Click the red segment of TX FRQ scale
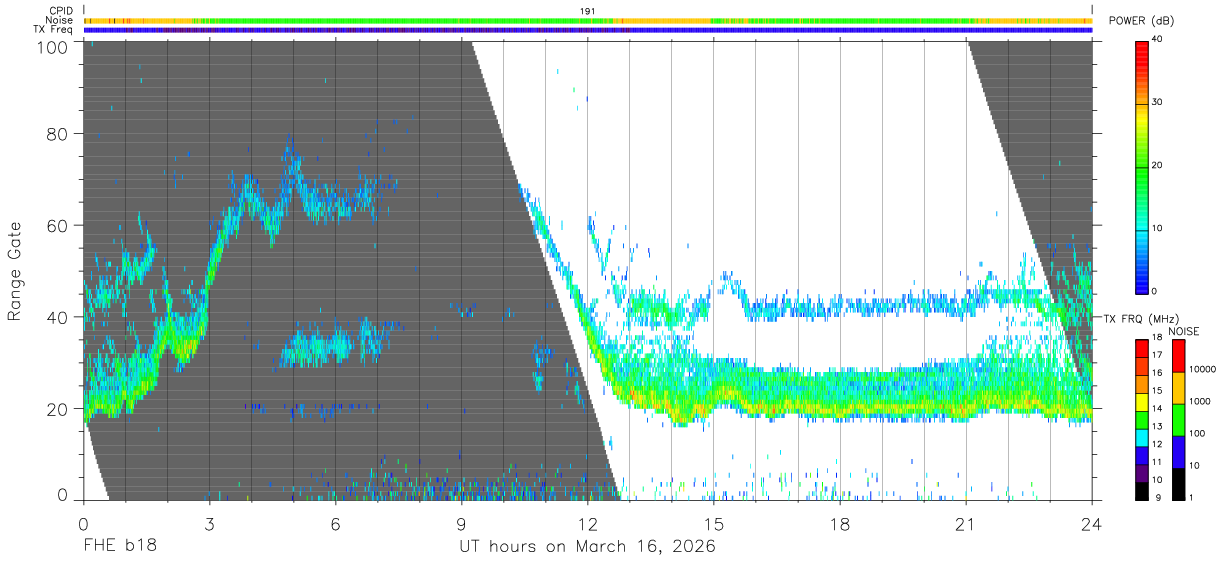 point(1142,348)
